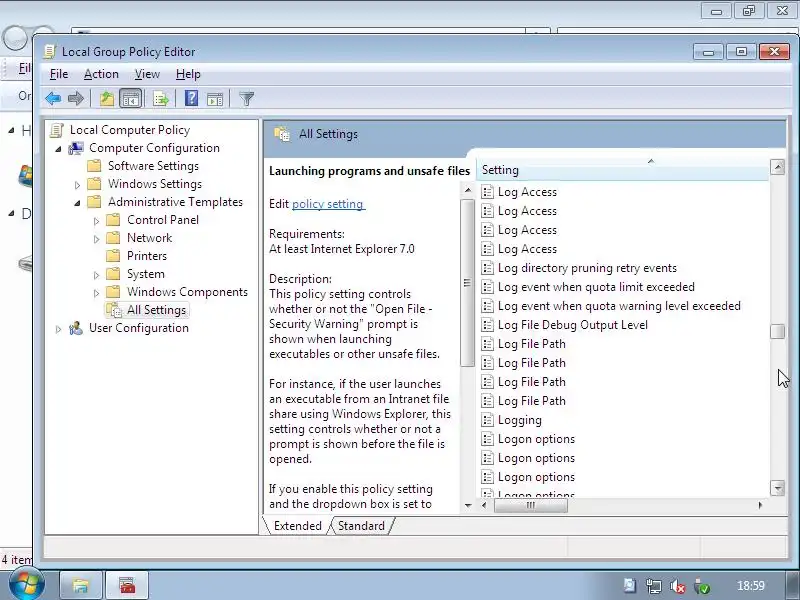Viewport: 800px width, 600px height.
Task: Select the Logging setting row
Action: [x=519, y=420]
